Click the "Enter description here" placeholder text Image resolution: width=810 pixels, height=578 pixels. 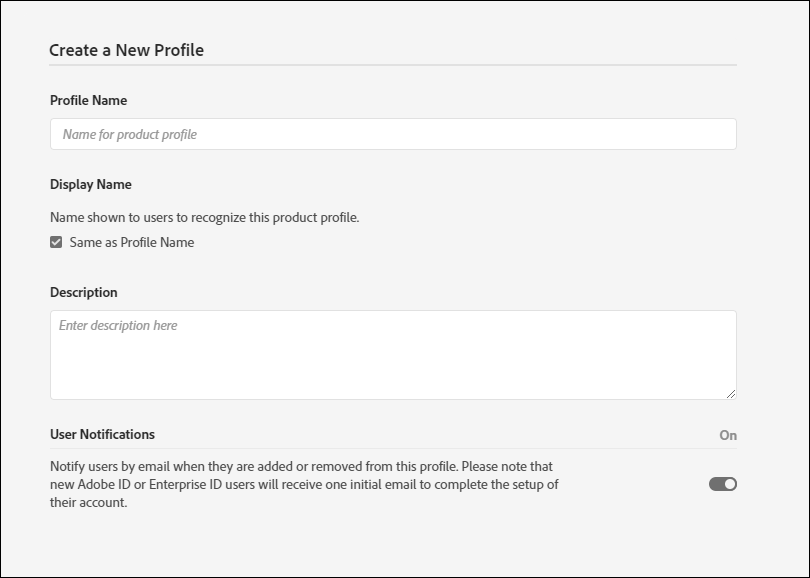[x=118, y=325]
